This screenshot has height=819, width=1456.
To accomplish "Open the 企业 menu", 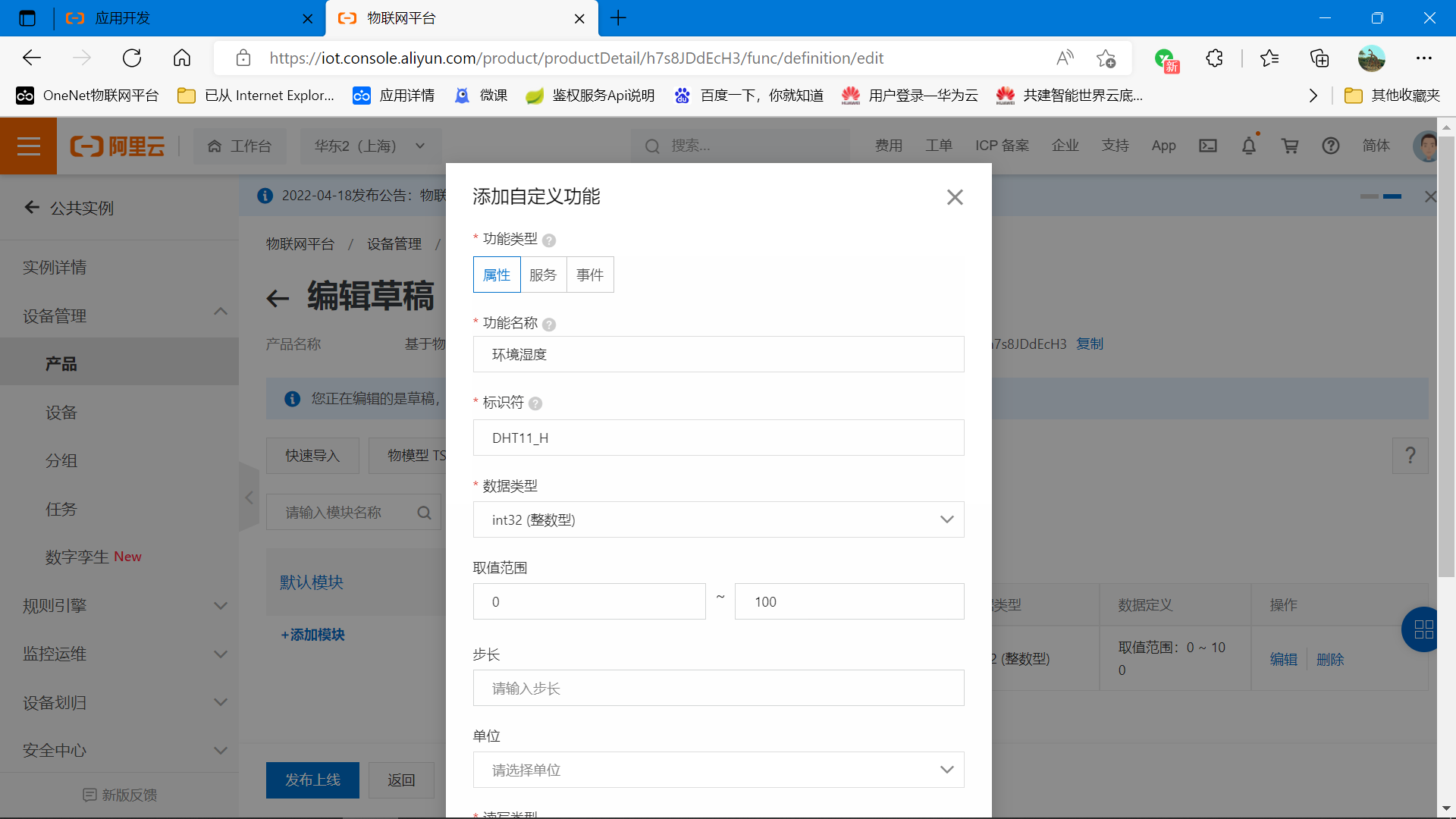I will tap(1065, 146).
